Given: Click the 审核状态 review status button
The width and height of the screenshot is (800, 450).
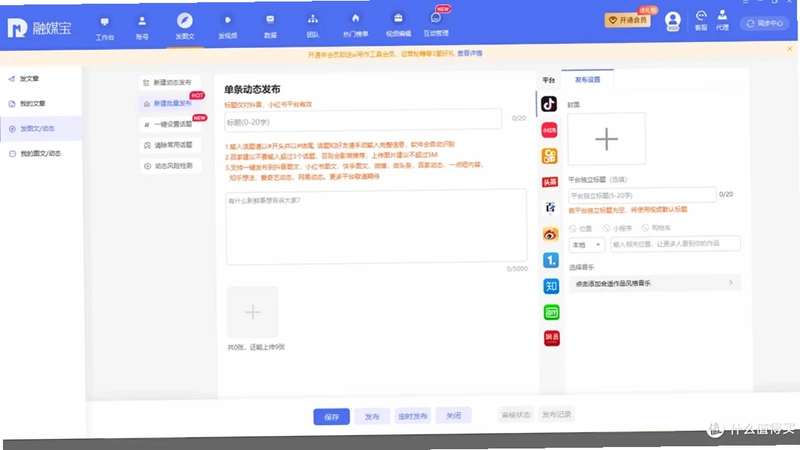Looking at the screenshot, I should [x=516, y=415].
